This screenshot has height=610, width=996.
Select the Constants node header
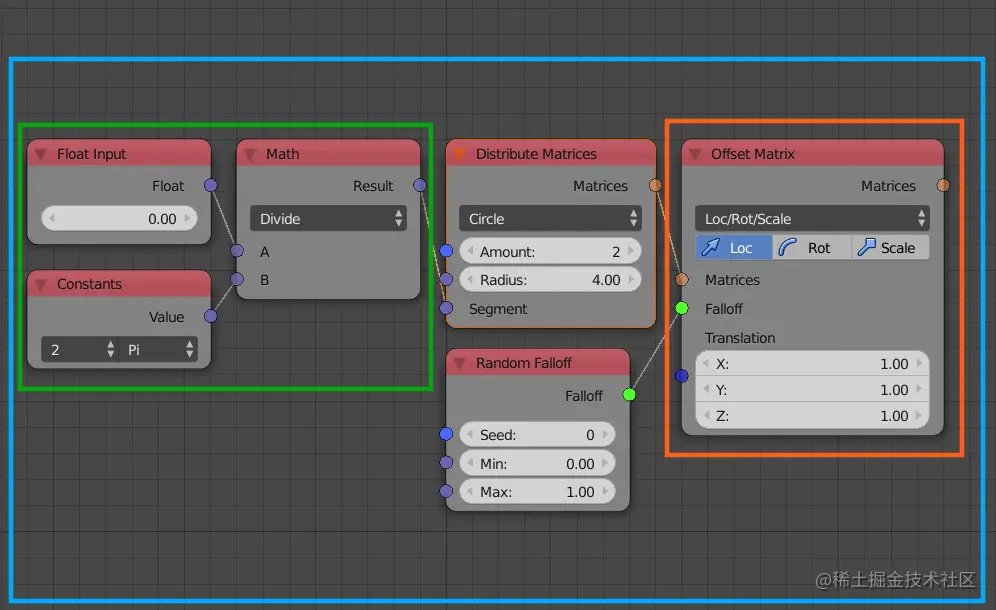(x=119, y=284)
